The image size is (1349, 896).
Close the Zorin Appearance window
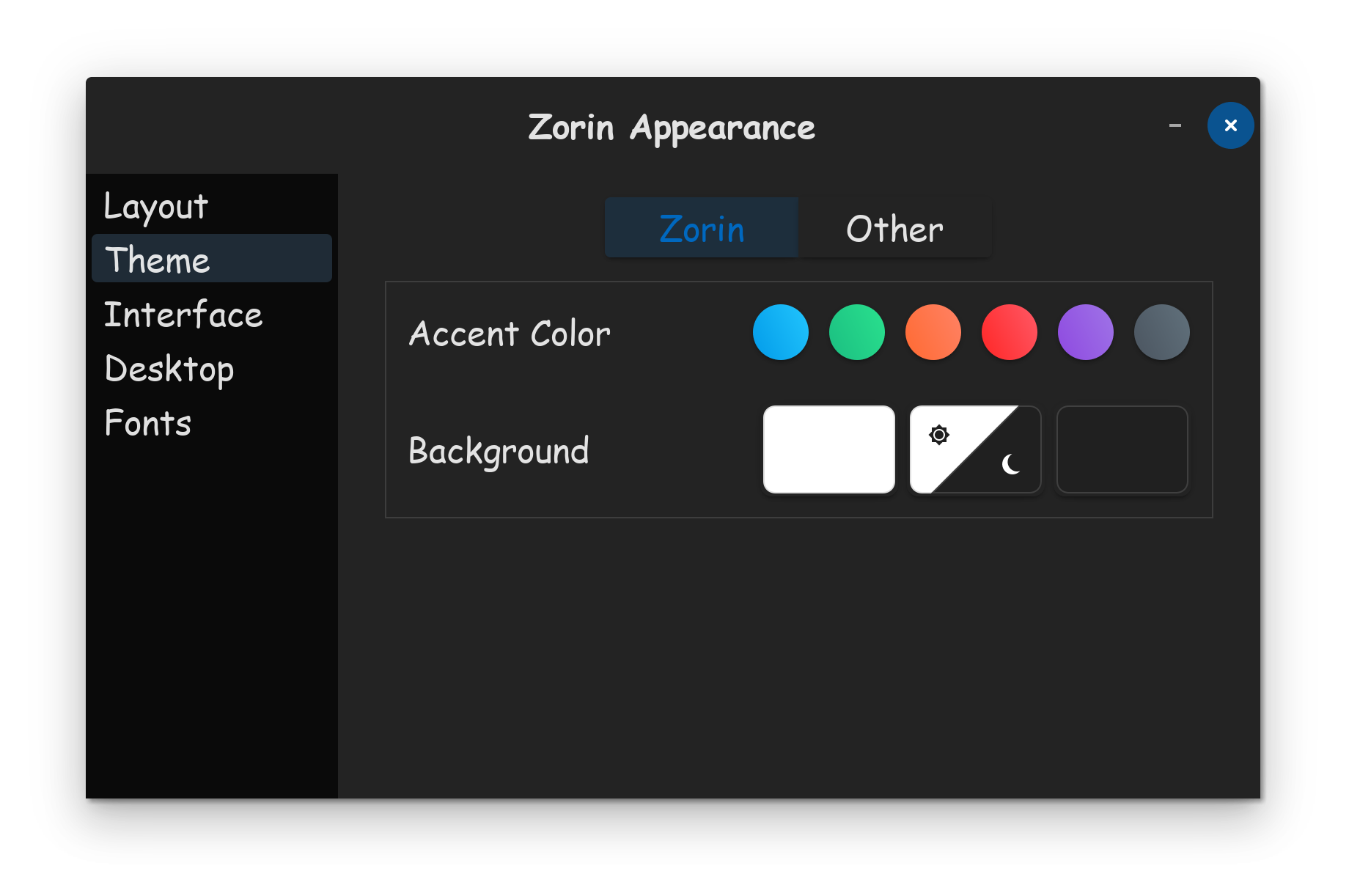(x=1231, y=125)
